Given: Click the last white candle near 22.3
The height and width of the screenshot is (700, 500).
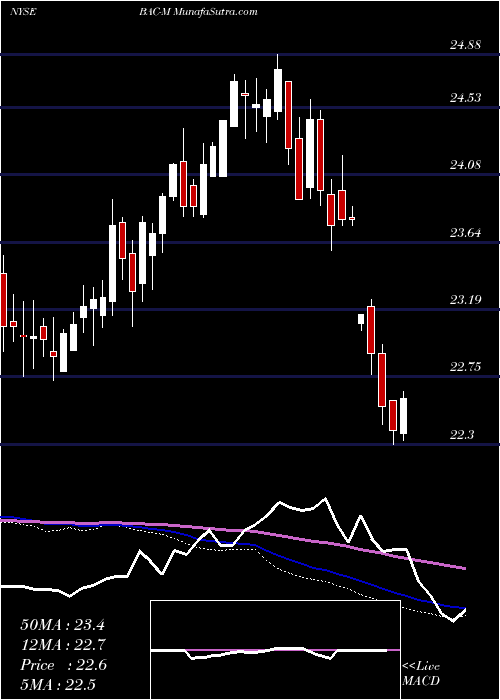Looking at the screenshot, I should 404,416.
